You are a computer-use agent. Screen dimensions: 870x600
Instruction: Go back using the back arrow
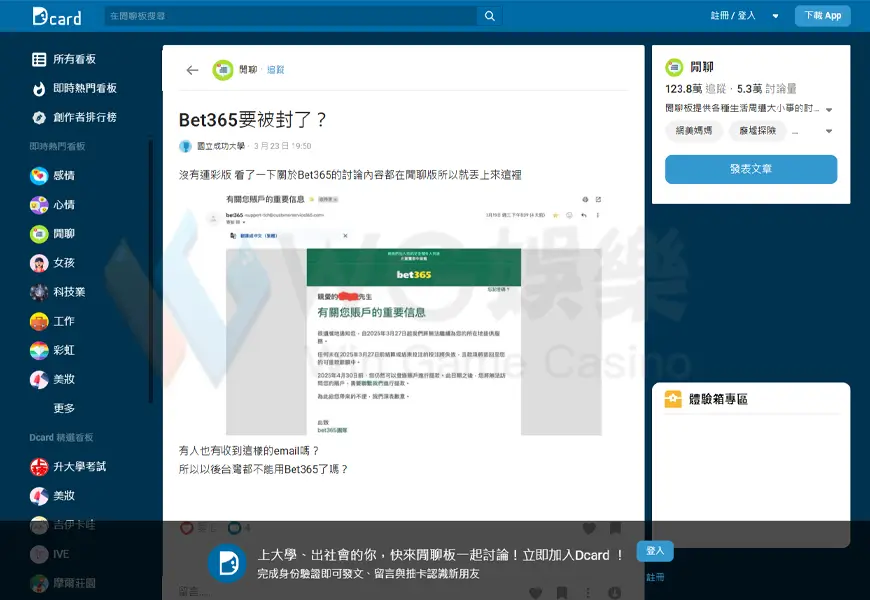pos(192,70)
